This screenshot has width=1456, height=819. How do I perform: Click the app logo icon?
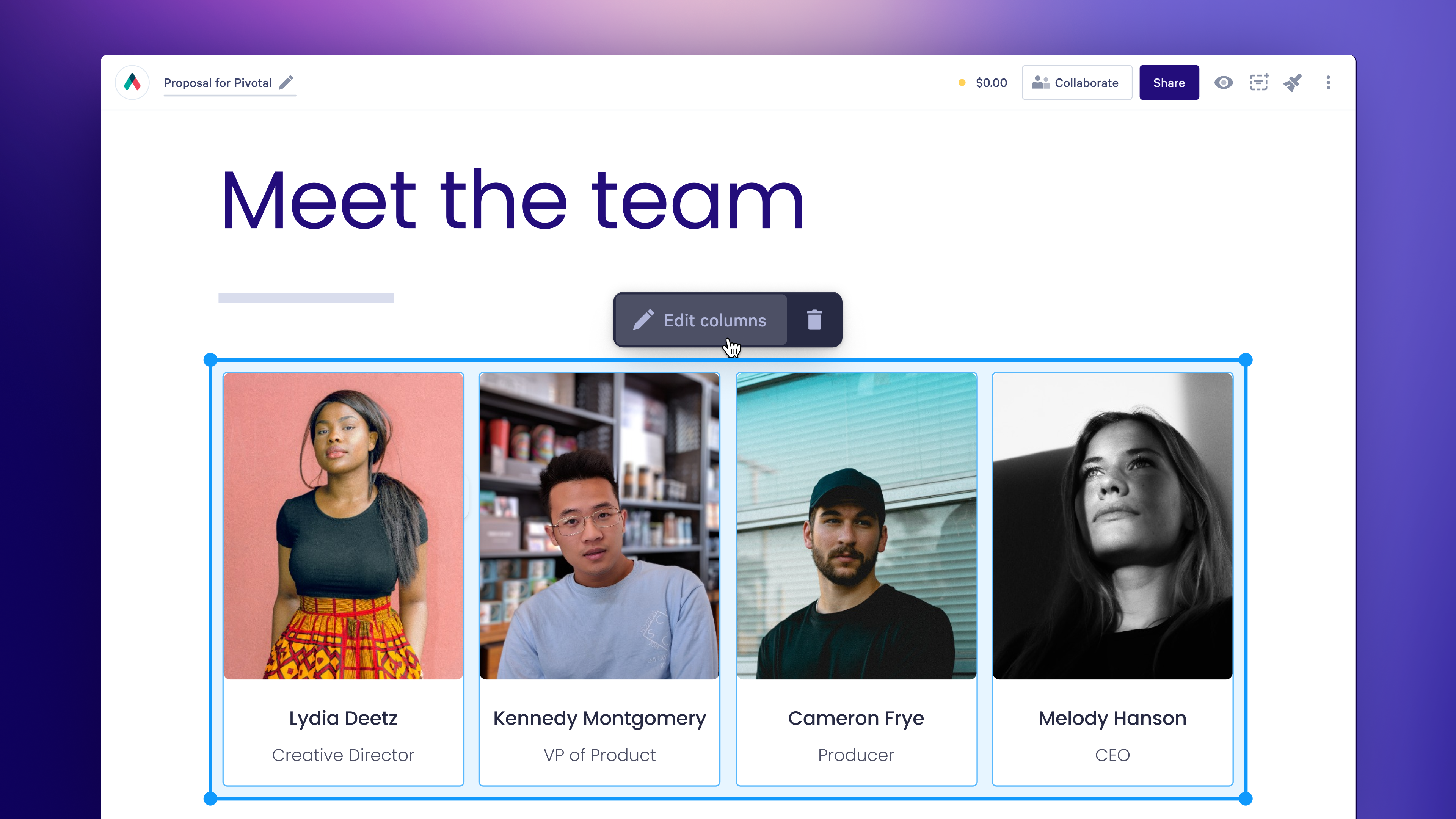click(x=132, y=83)
